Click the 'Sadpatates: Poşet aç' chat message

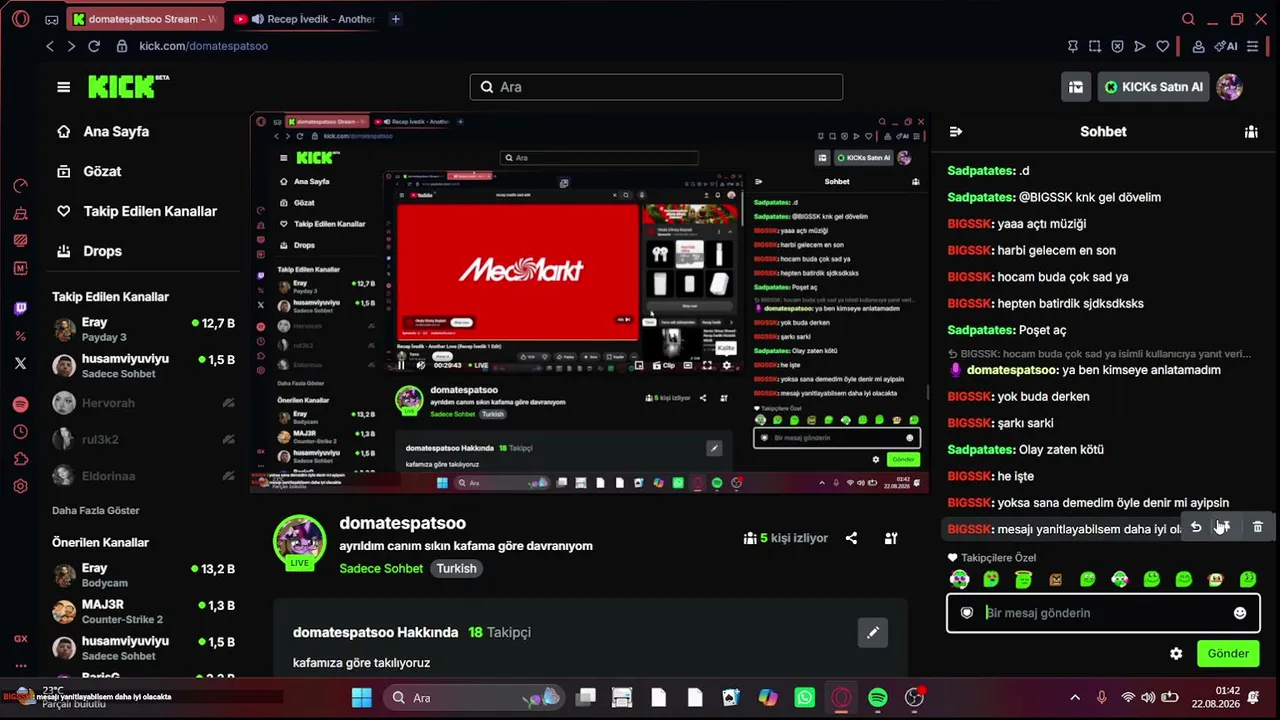coord(1007,330)
